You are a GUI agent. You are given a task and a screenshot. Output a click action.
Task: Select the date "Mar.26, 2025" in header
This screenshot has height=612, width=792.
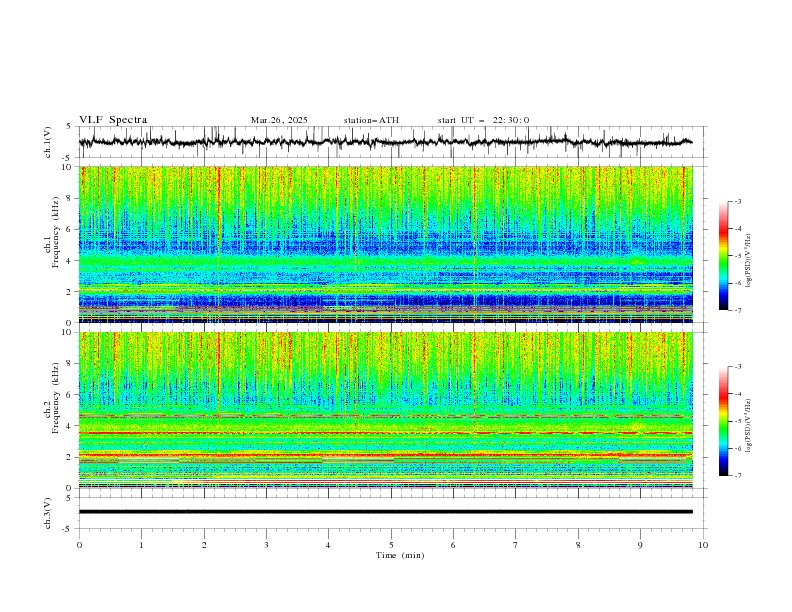tap(279, 120)
